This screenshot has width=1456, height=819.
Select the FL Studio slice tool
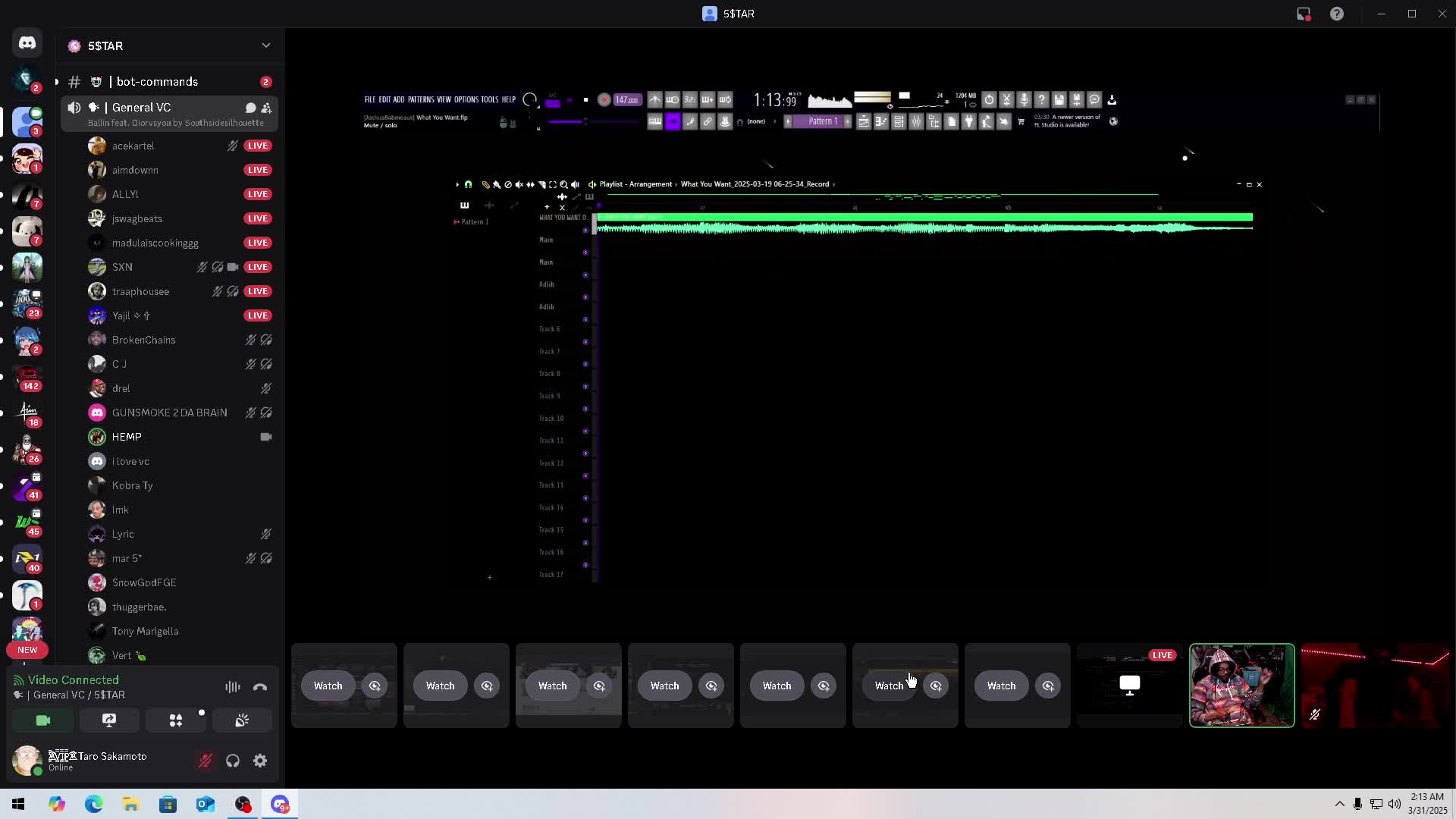(x=541, y=184)
